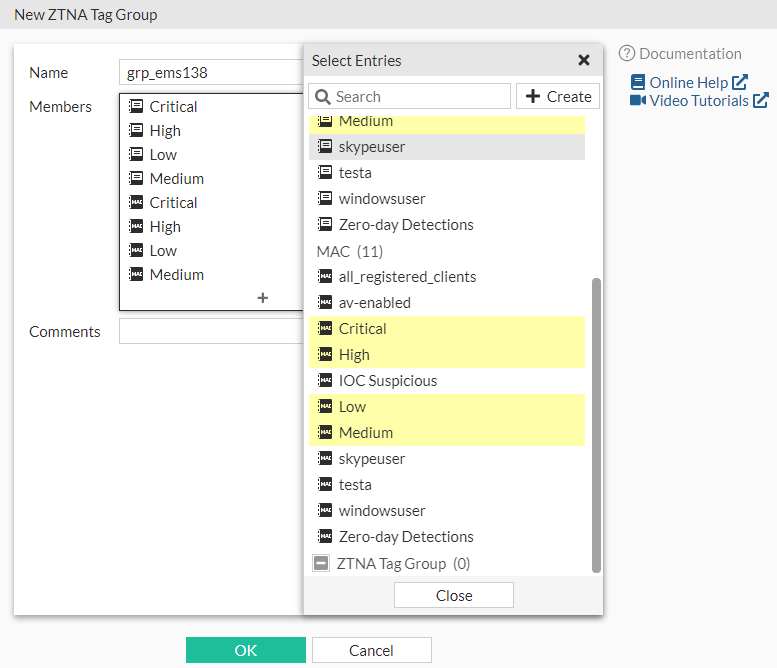777x668 pixels.
Task: Toggle the av-enabled MAC entry
Action: [374, 303]
